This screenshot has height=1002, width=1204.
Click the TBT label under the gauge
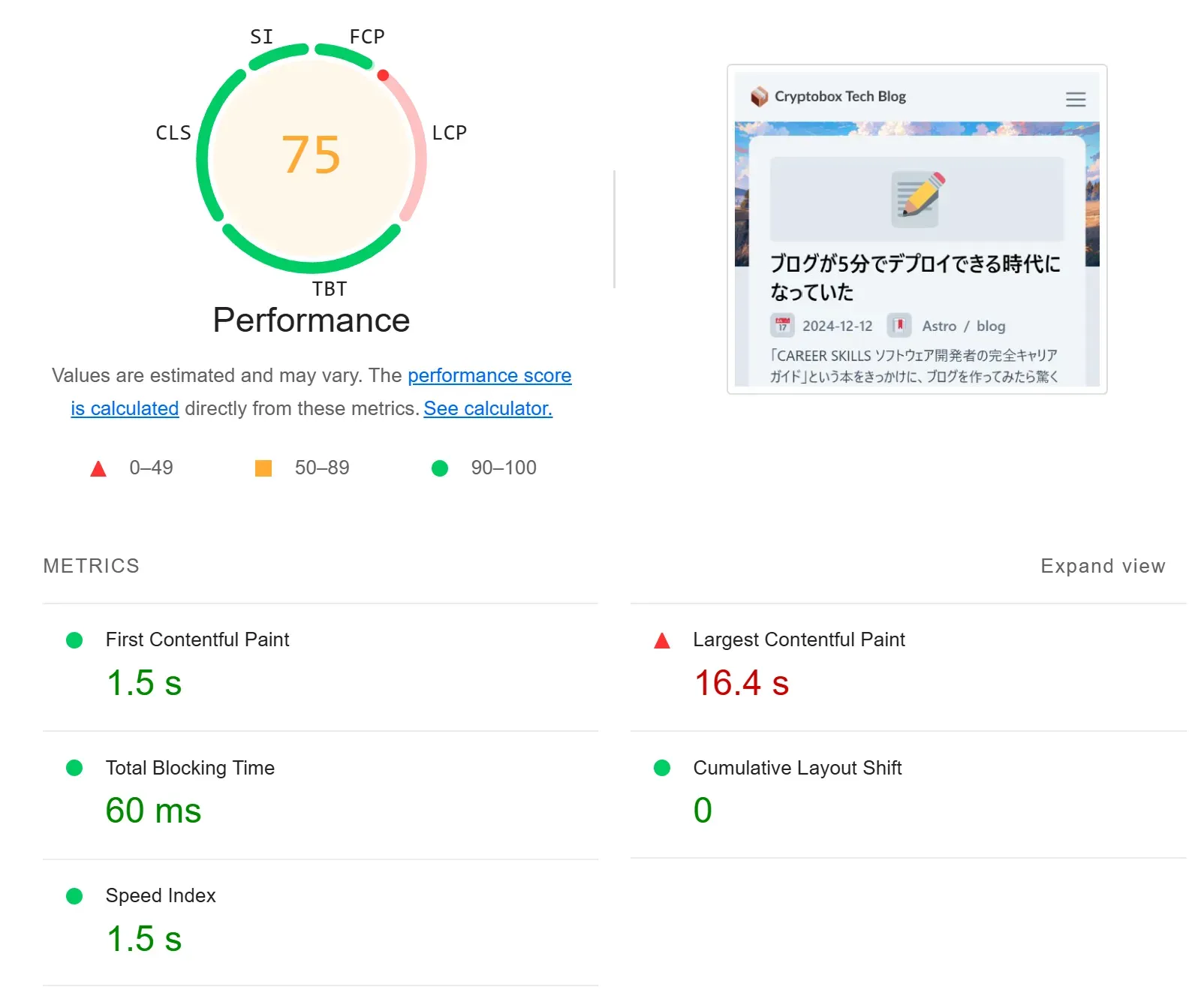point(330,289)
